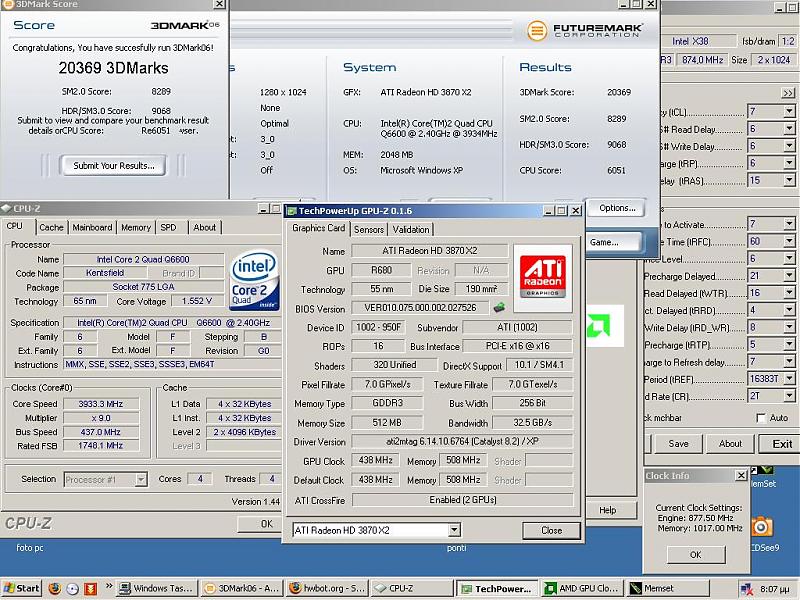Open the About tab in CPU-Z

click(x=205, y=228)
